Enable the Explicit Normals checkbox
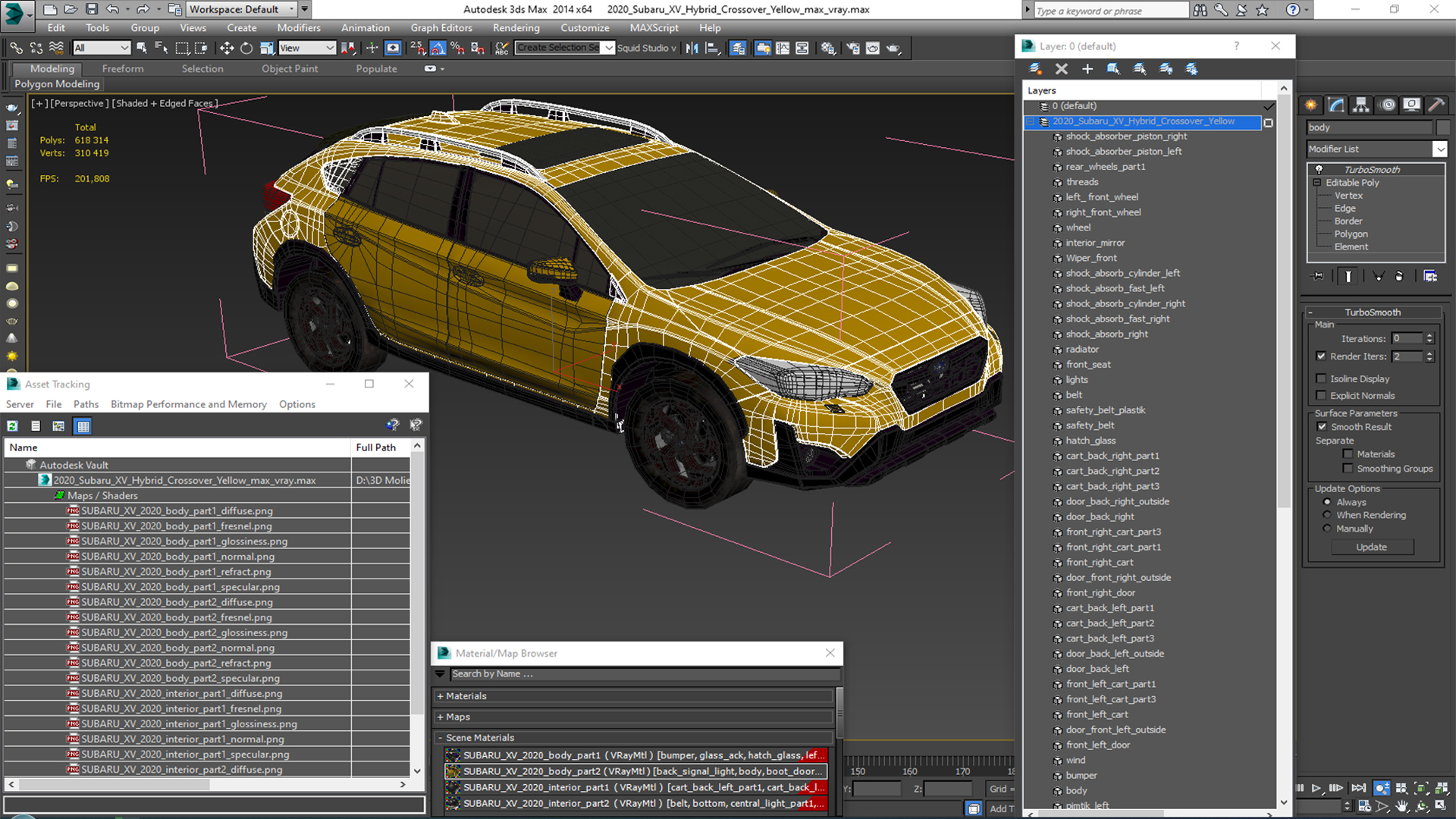 (1322, 395)
